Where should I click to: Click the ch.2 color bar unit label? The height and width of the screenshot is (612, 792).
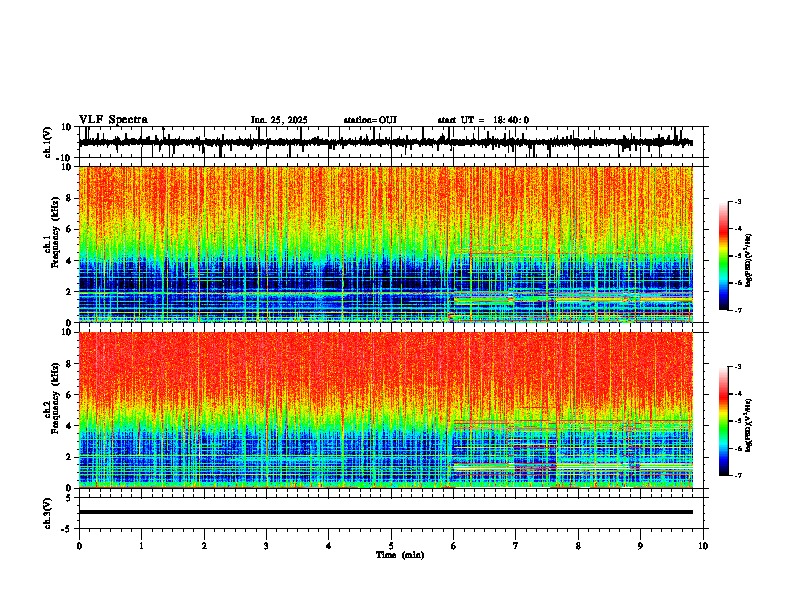click(x=748, y=425)
